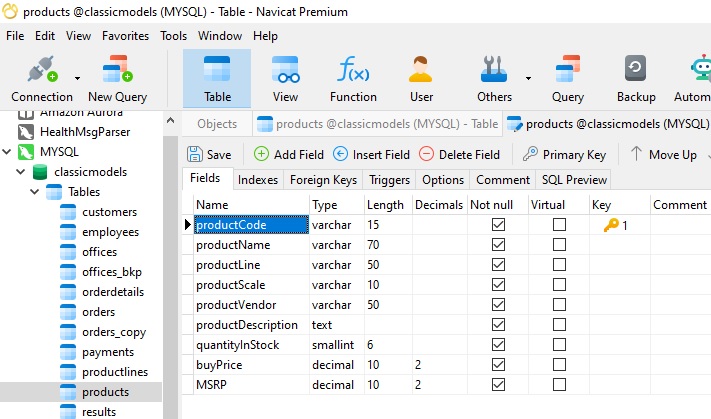Click the productlines table icon
Screen dimensions: 711x419
(x=68, y=372)
